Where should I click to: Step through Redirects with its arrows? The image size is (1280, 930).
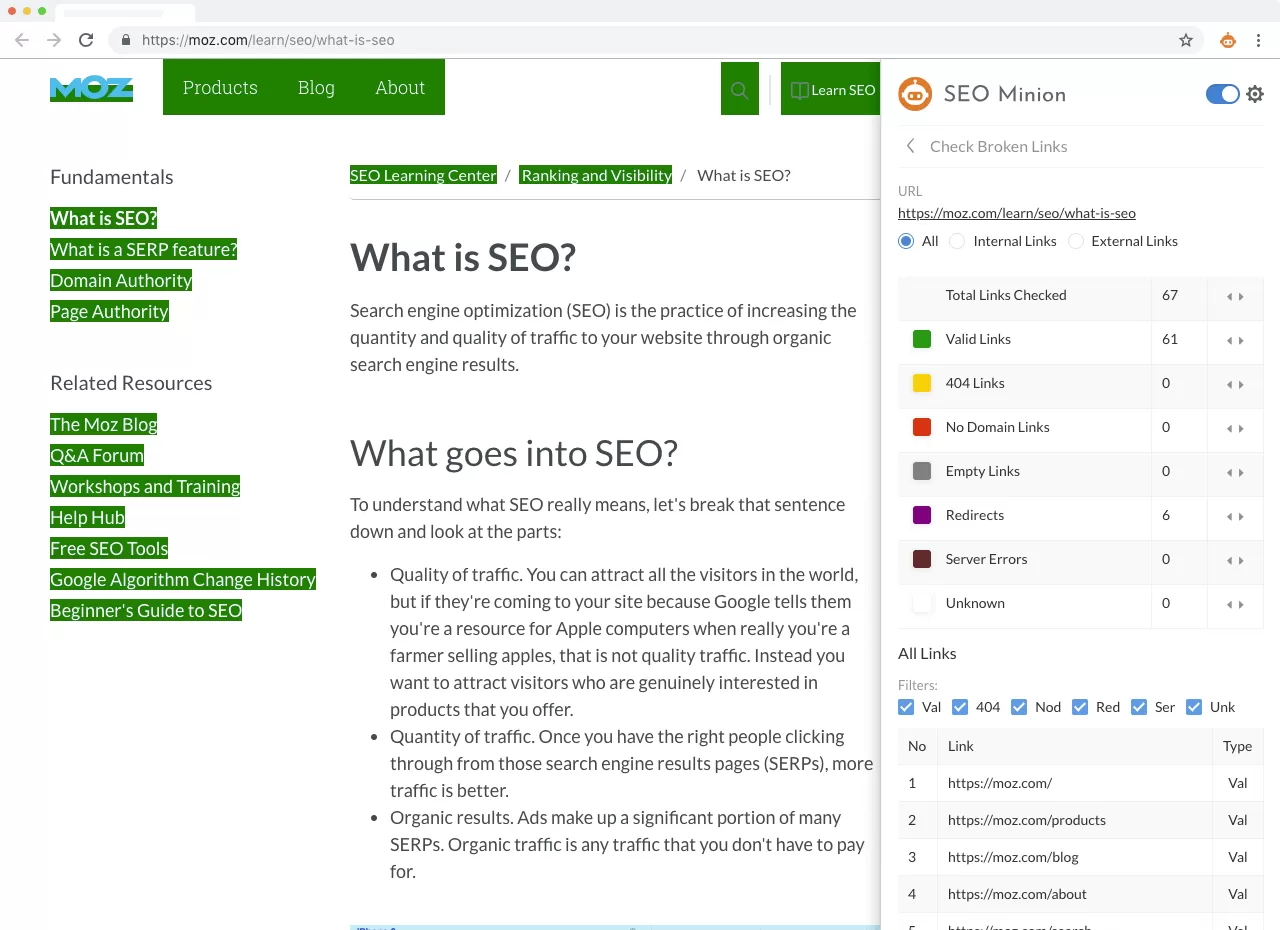1236,517
